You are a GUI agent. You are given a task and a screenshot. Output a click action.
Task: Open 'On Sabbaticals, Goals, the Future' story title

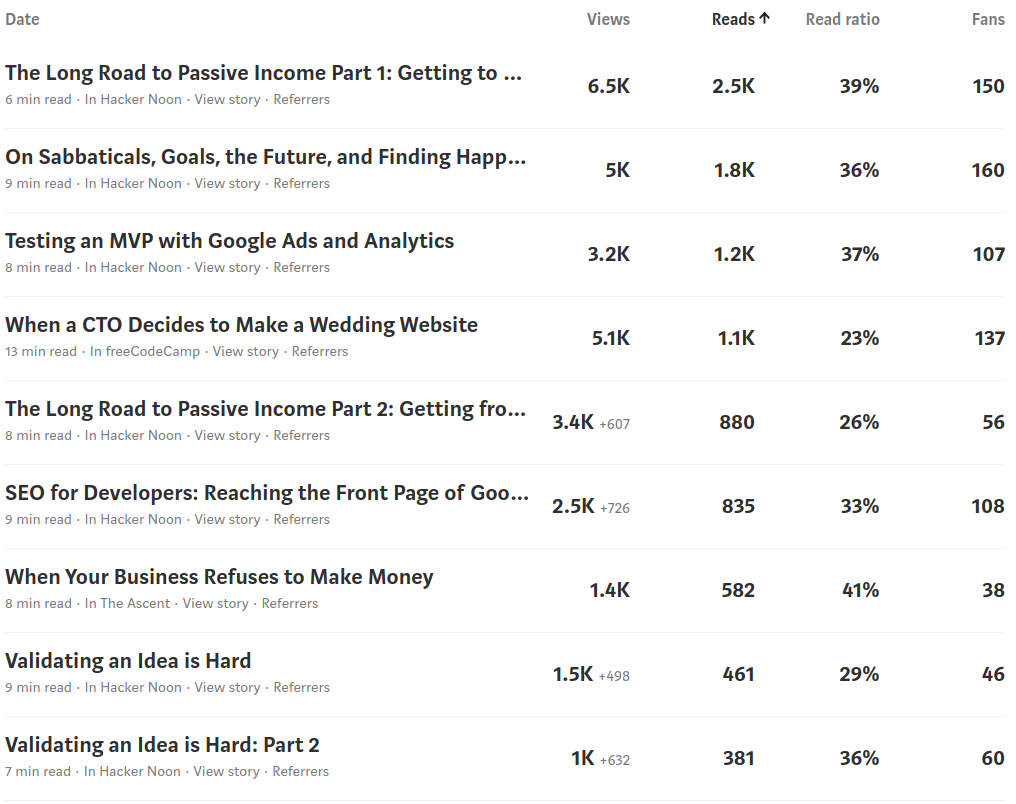tap(265, 157)
